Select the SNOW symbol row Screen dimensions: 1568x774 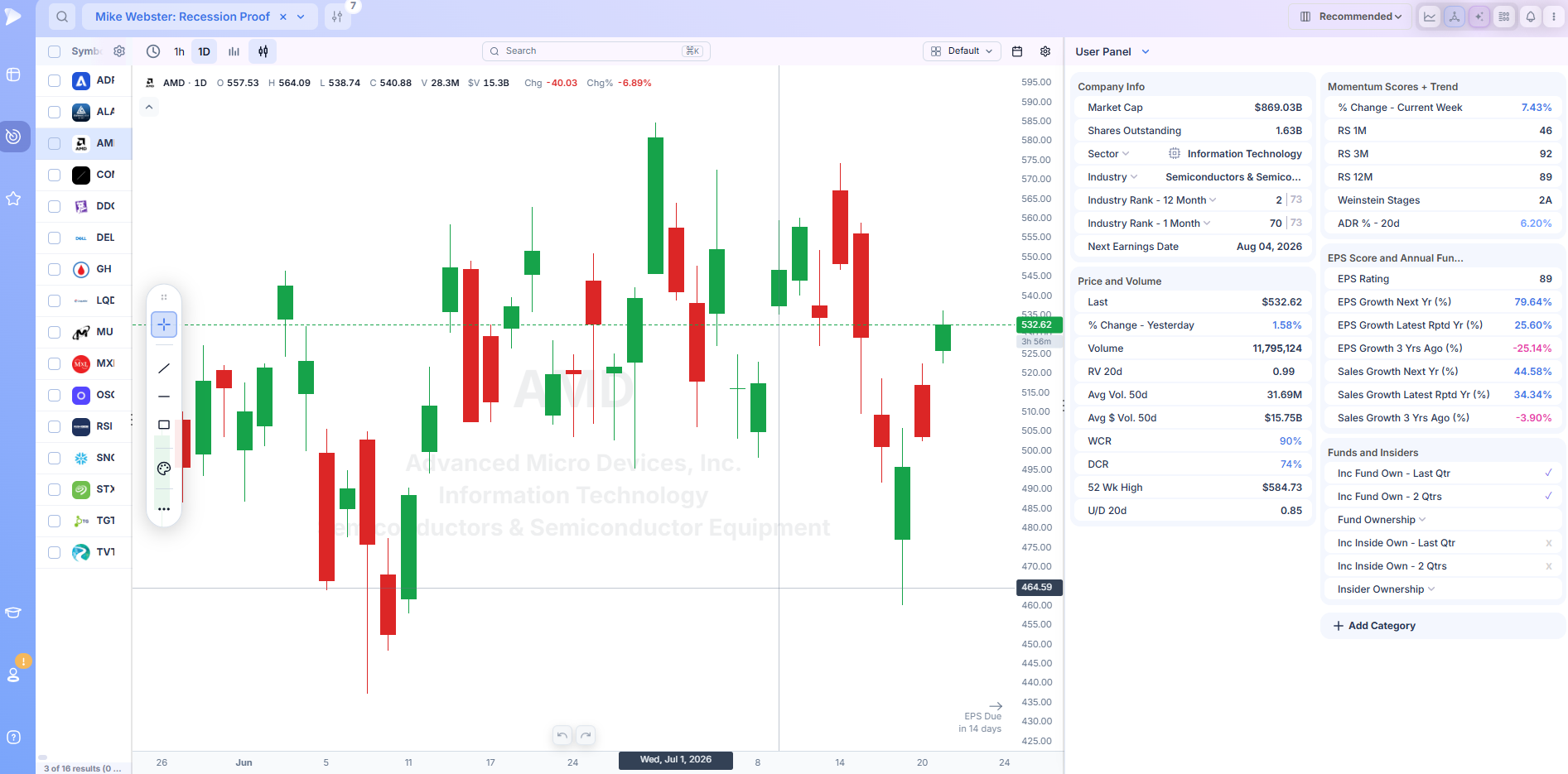pyautogui.click(x=84, y=458)
